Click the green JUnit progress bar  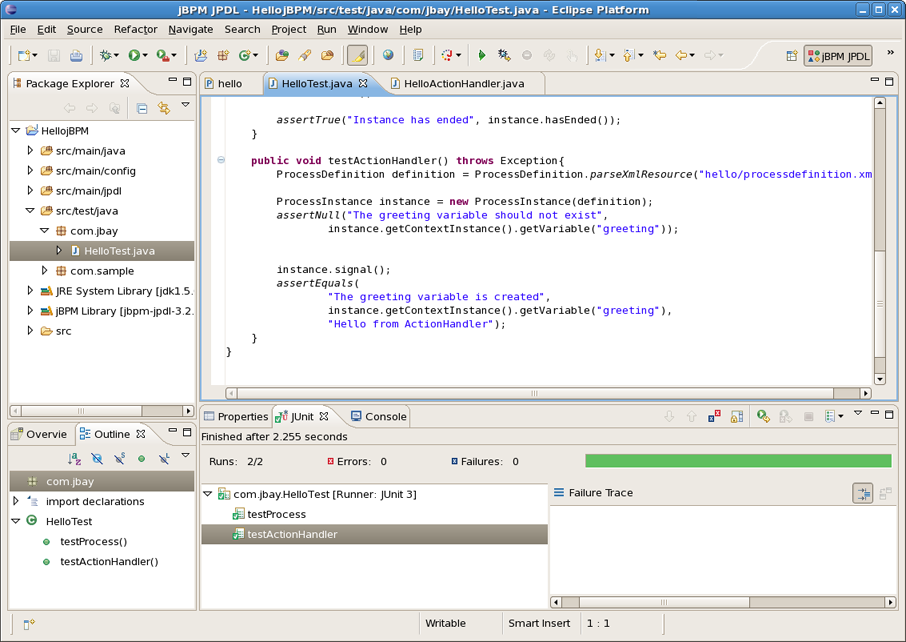(x=737, y=461)
